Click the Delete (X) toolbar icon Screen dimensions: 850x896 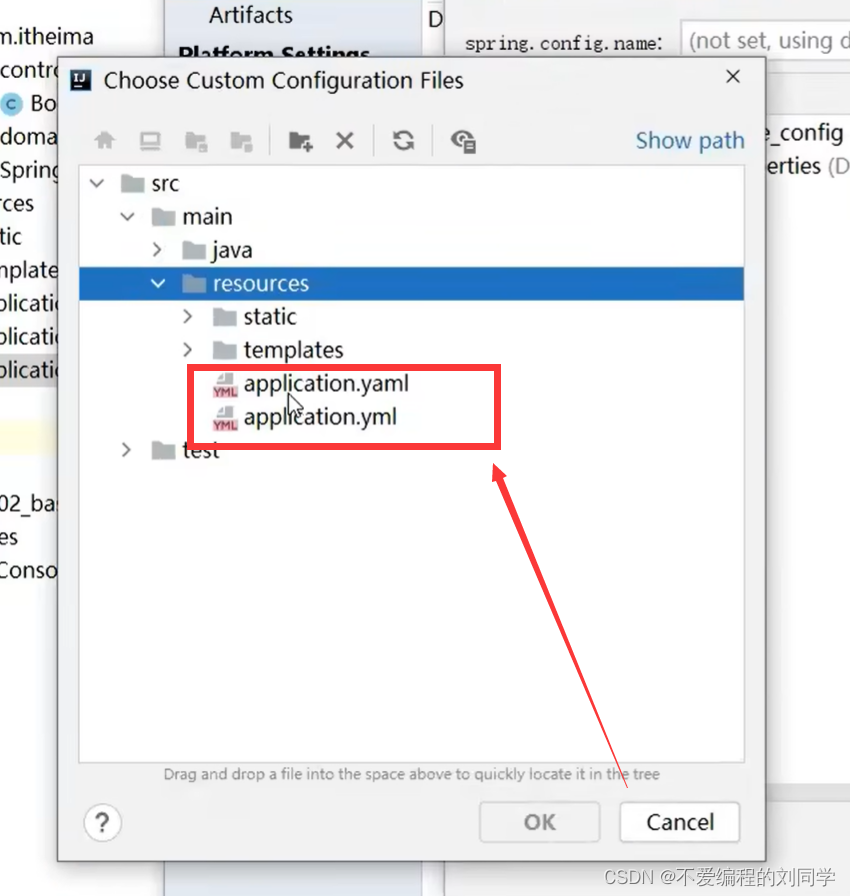click(345, 140)
